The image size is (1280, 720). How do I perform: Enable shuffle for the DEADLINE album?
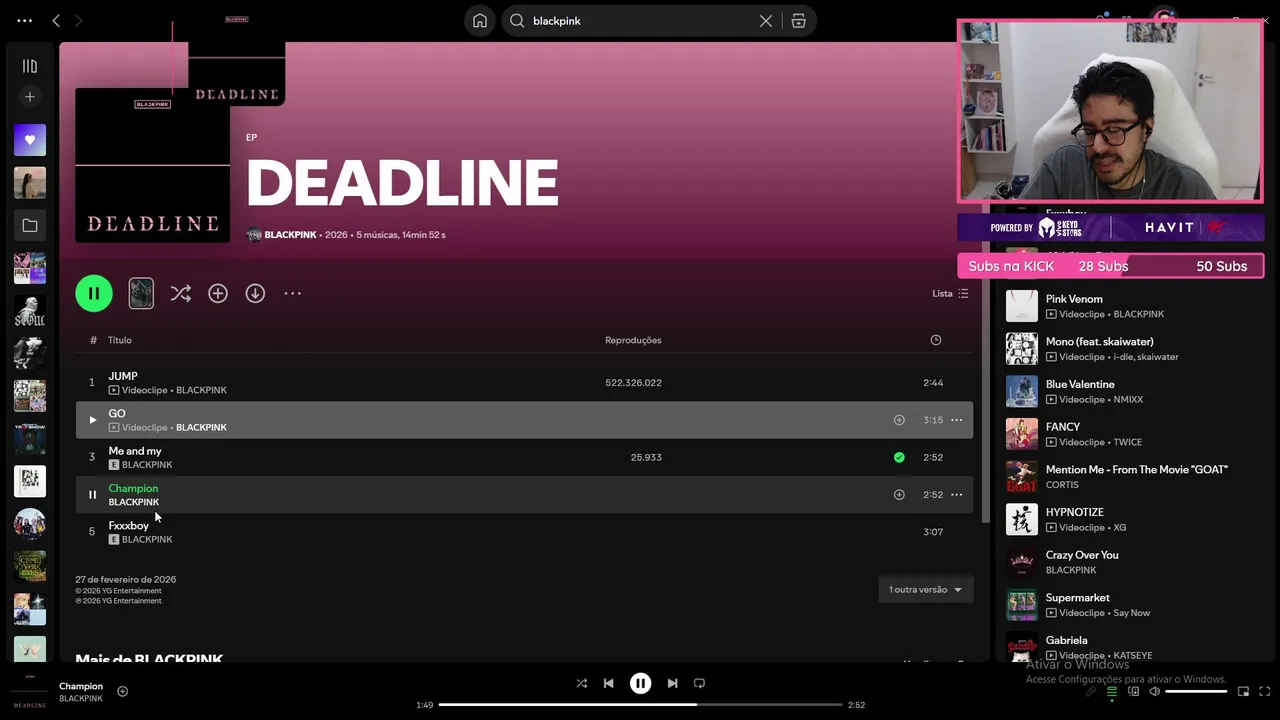tap(180, 293)
